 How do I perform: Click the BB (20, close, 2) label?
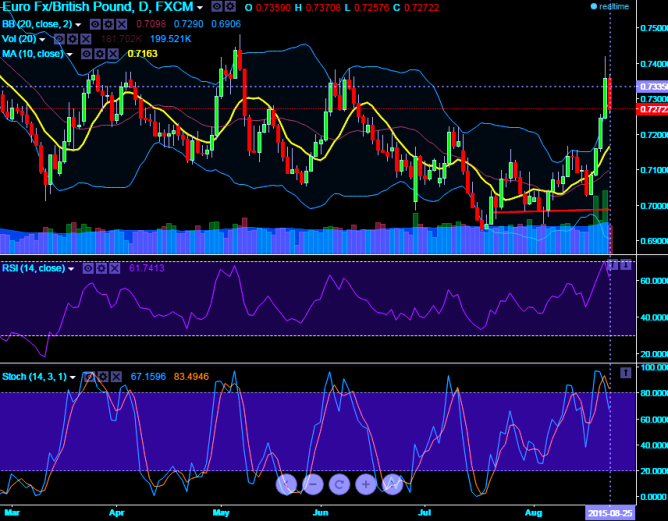click(37, 24)
